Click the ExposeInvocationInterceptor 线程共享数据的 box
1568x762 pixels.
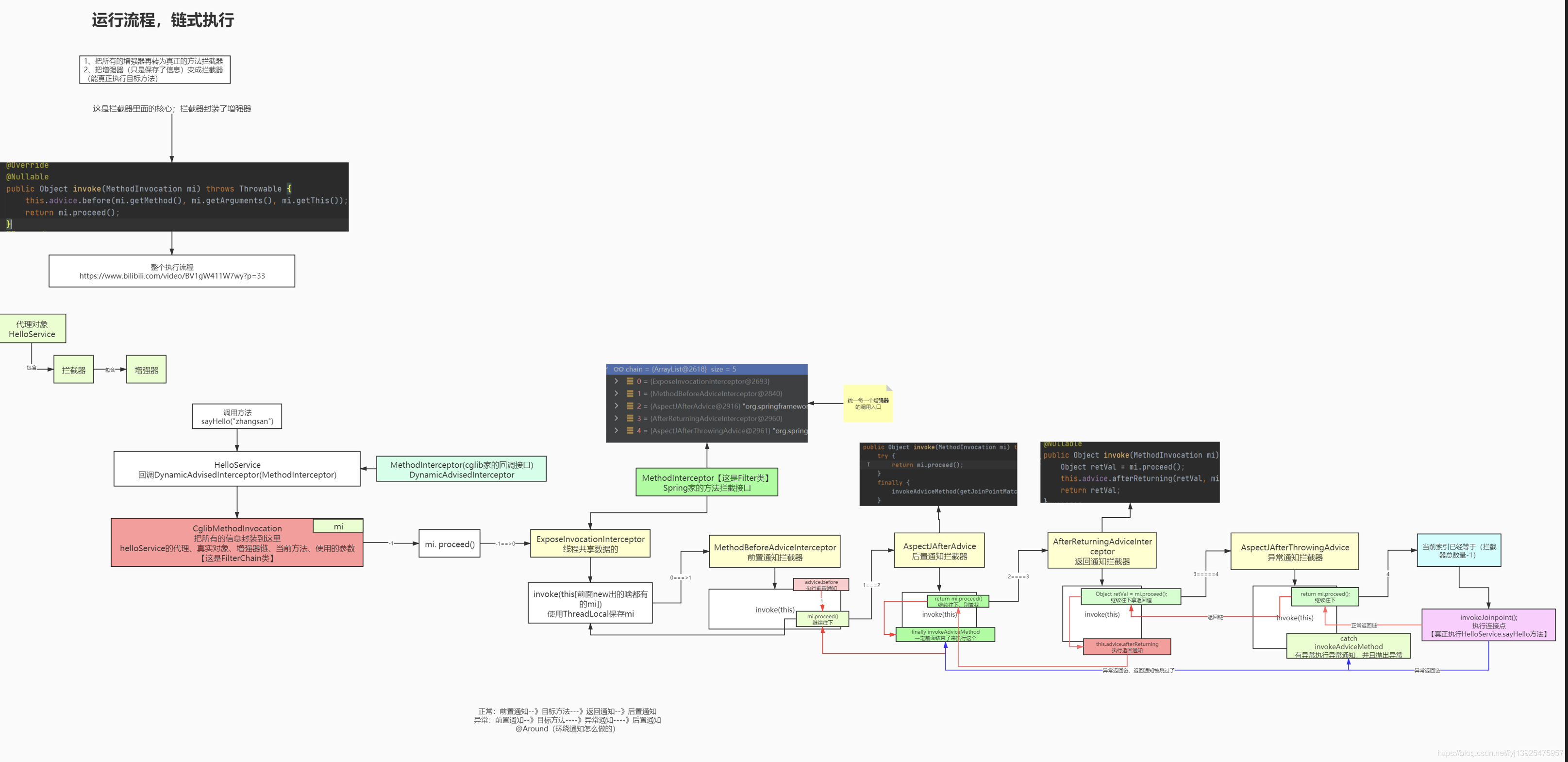coord(590,543)
